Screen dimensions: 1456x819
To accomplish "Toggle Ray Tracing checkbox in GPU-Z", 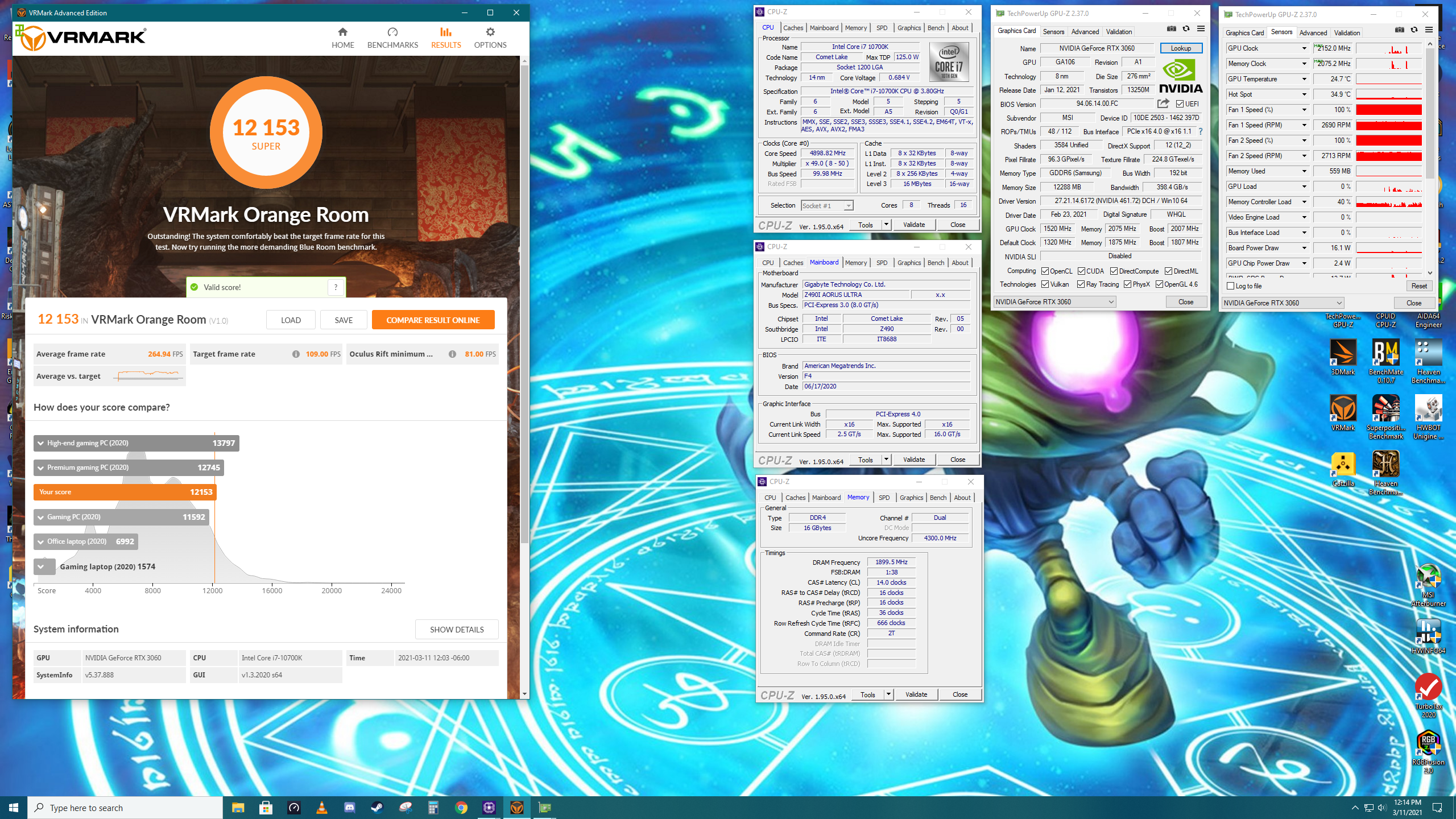I will (x=1081, y=284).
